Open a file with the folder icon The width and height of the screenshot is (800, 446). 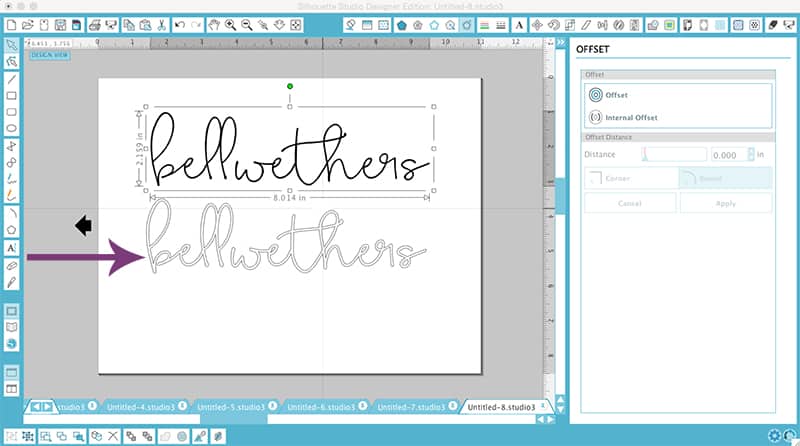pos(28,25)
